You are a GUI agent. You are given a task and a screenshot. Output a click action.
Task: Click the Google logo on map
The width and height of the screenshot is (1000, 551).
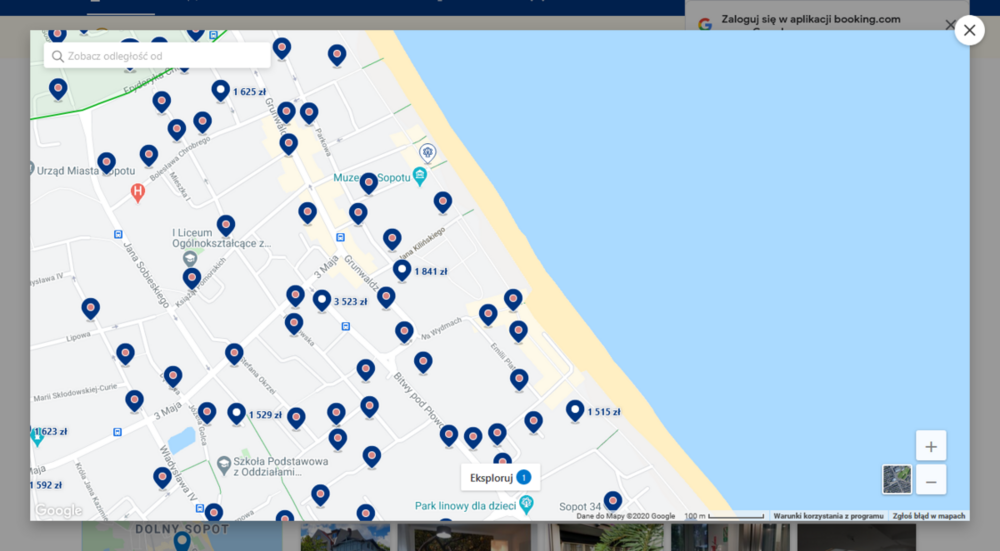coord(59,511)
